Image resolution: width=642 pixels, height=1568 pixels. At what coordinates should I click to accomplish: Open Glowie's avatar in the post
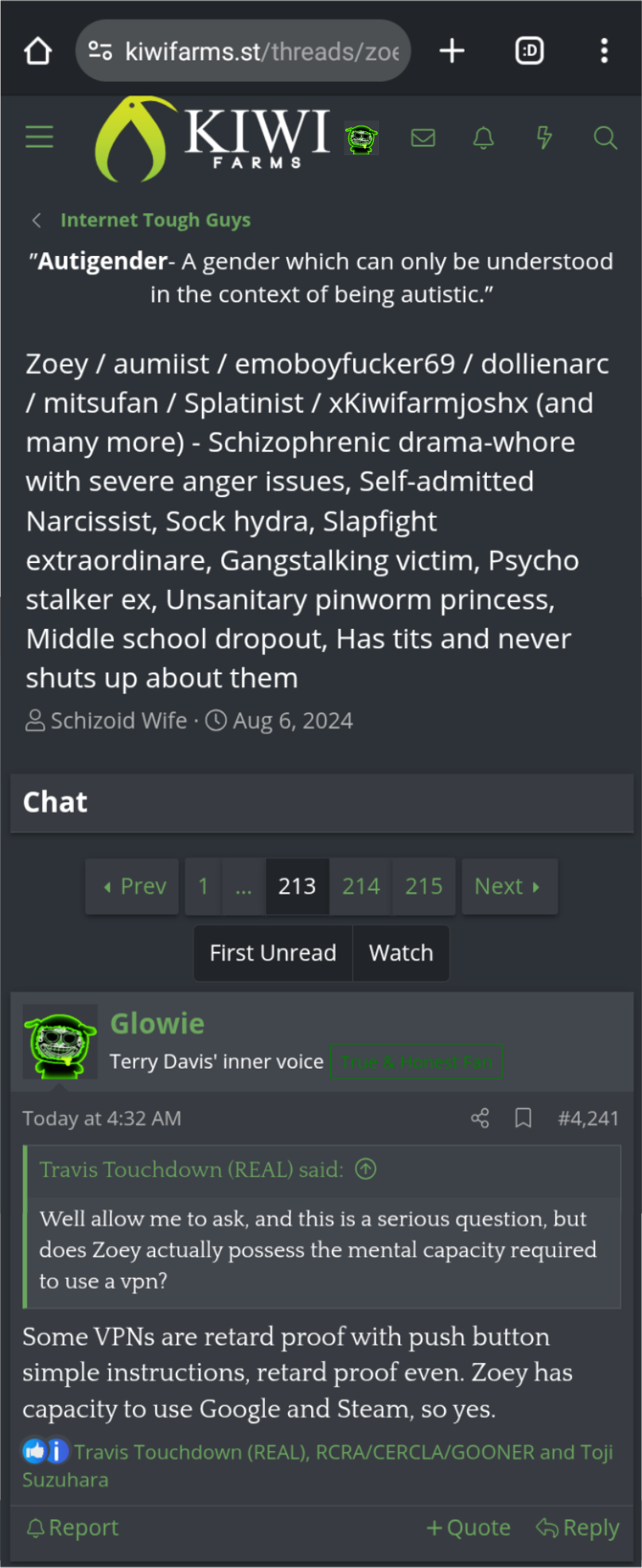[x=60, y=1042]
